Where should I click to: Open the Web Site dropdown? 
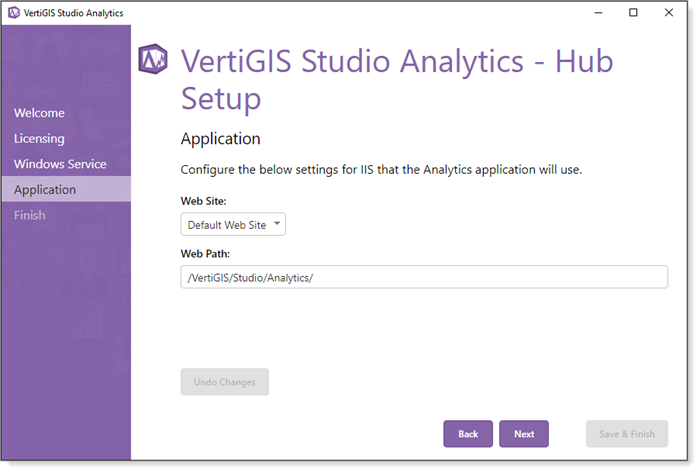click(233, 224)
